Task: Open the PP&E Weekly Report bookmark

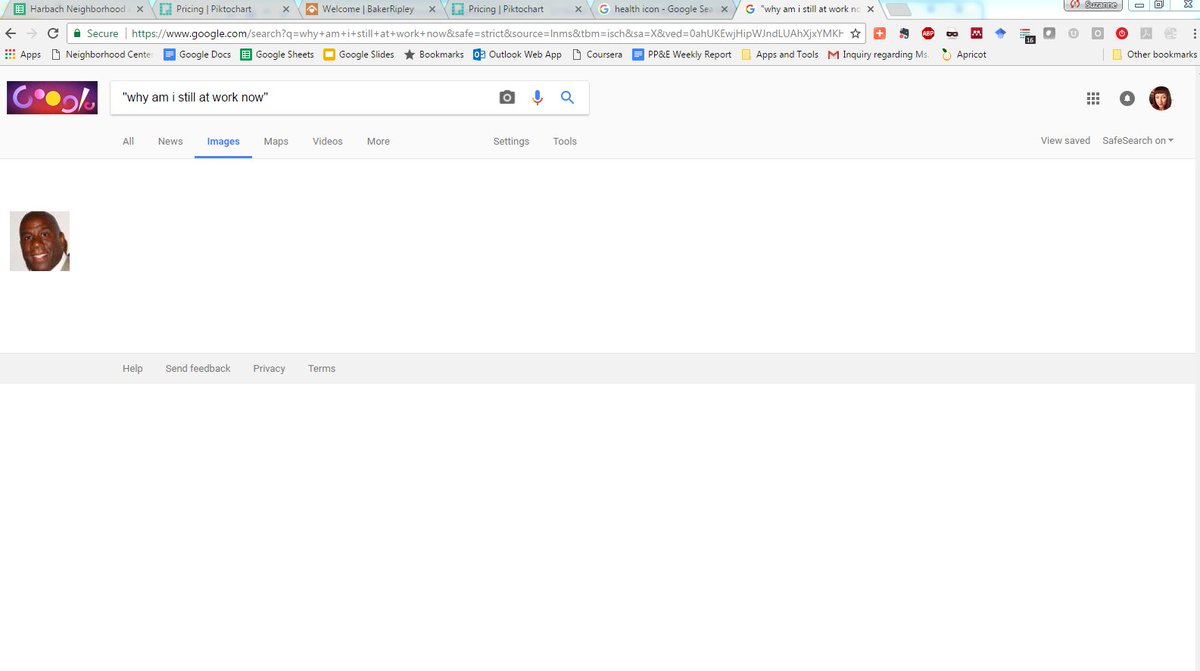Action: click(682, 54)
